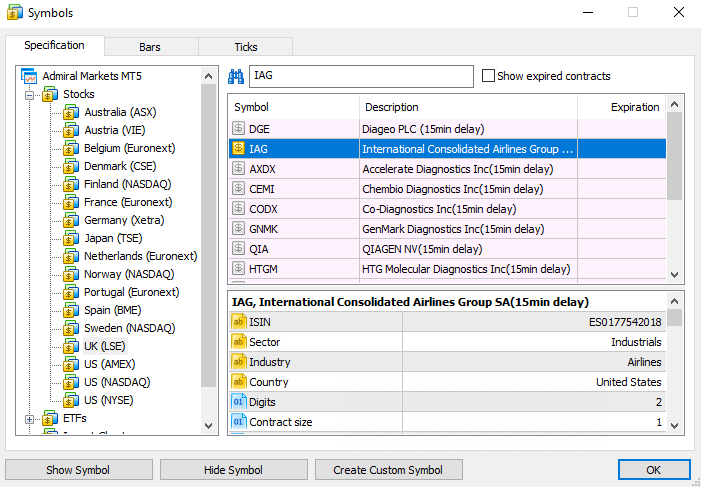Click the US (NYSE) group icon
This screenshot has height=487, width=701.
(71, 400)
